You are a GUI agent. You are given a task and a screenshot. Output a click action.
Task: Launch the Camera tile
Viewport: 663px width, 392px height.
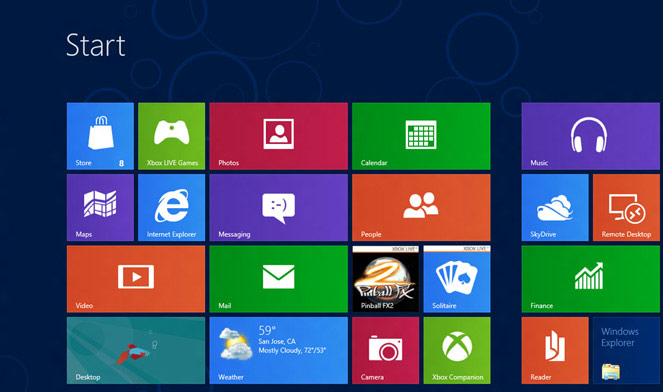click(386, 351)
